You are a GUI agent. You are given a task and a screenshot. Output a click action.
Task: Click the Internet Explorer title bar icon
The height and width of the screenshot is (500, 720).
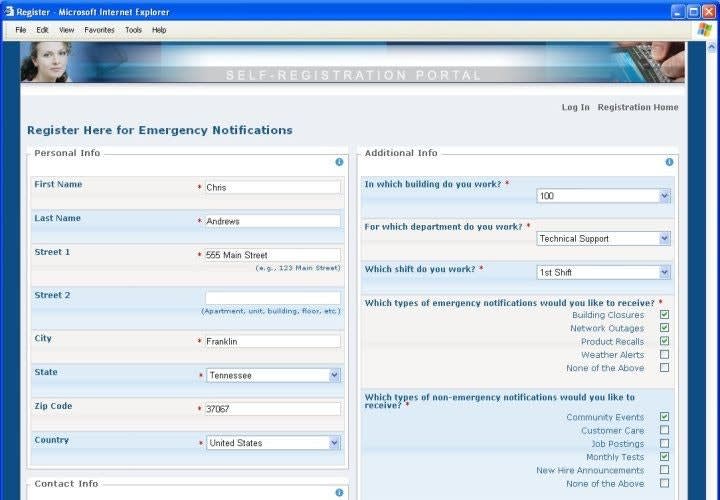coord(9,11)
